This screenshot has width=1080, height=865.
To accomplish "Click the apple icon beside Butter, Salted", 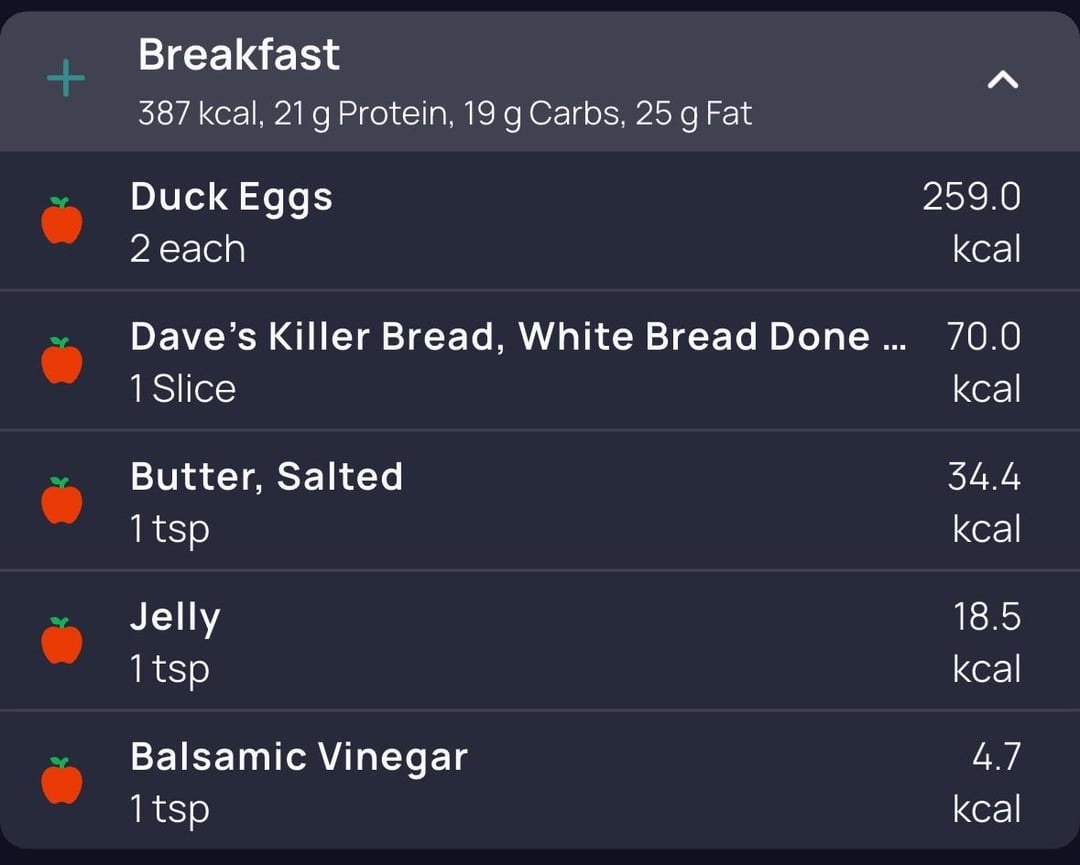I will point(62,501).
